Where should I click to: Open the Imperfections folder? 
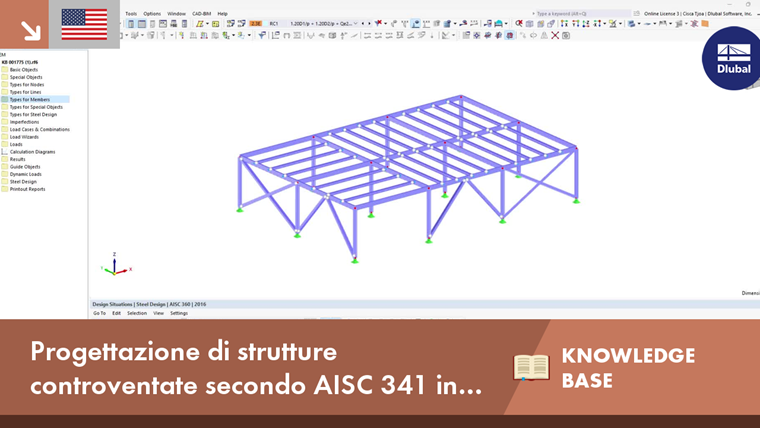click(x=24, y=122)
